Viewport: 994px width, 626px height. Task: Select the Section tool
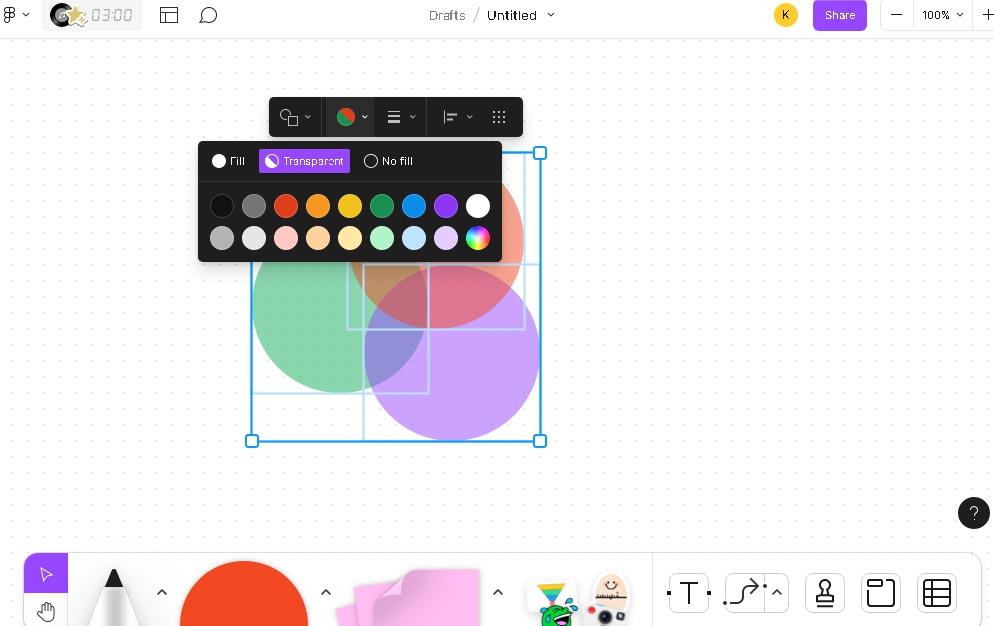coord(880,593)
